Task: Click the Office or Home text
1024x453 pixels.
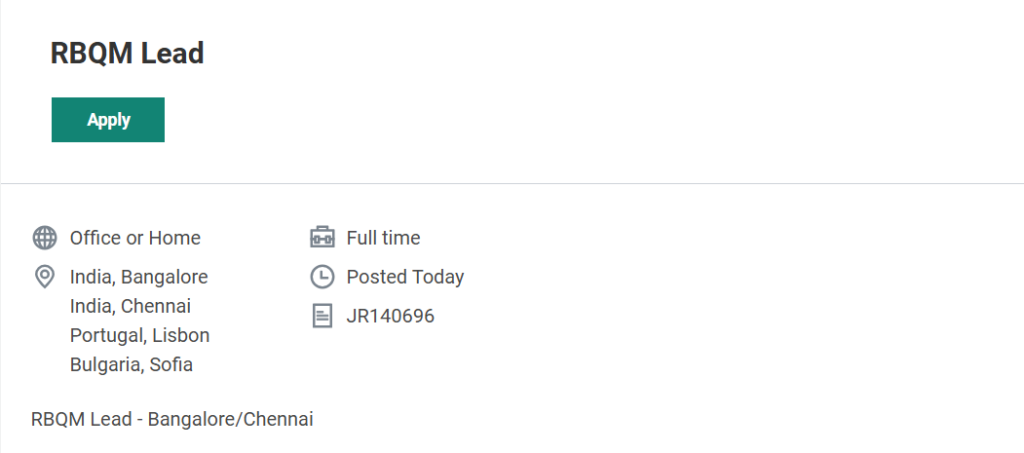Action: [x=135, y=238]
